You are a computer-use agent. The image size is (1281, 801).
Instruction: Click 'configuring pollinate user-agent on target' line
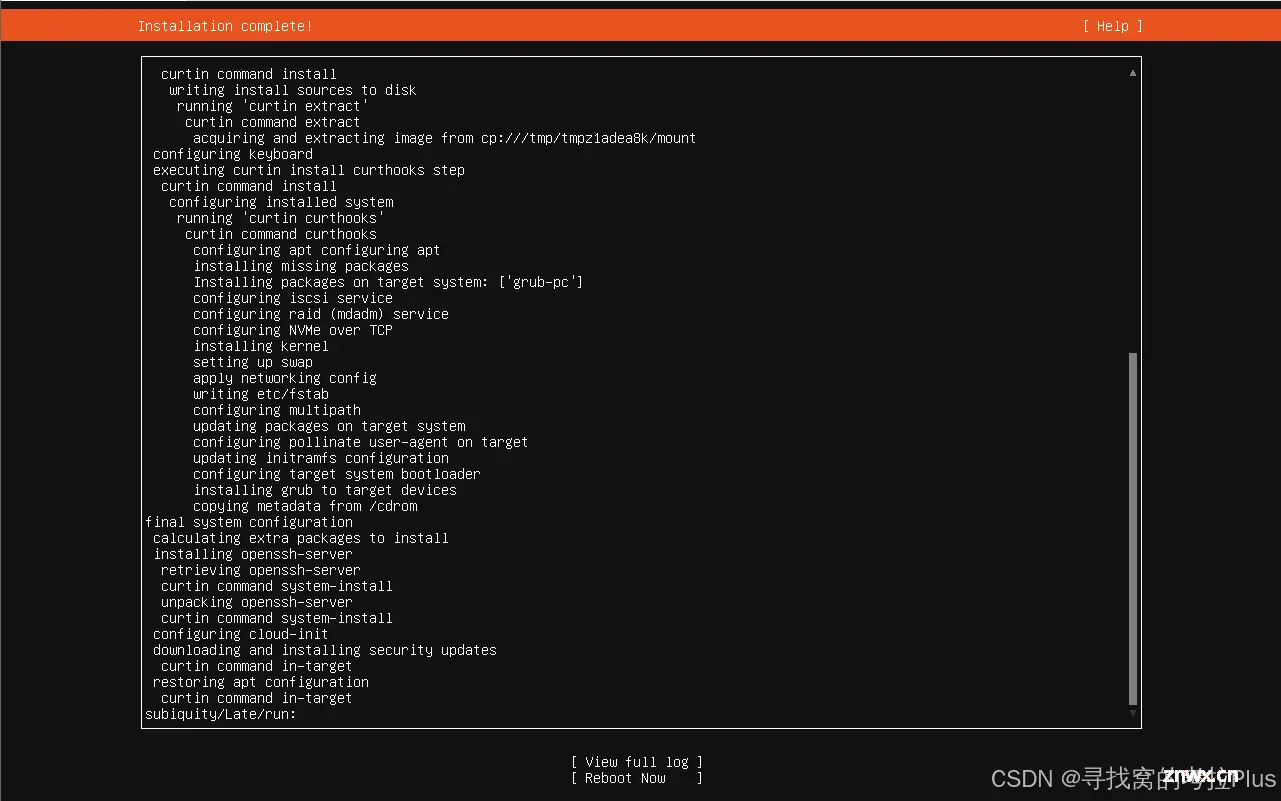361,442
